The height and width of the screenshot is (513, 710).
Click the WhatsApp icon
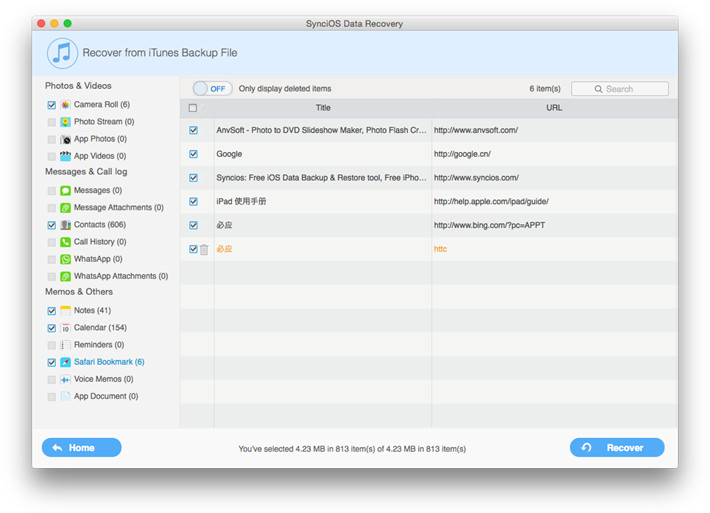65,259
